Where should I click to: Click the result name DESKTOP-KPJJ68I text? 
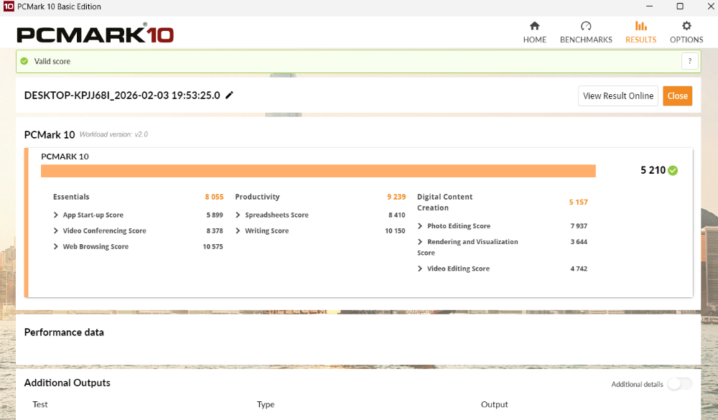coord(122,95)
